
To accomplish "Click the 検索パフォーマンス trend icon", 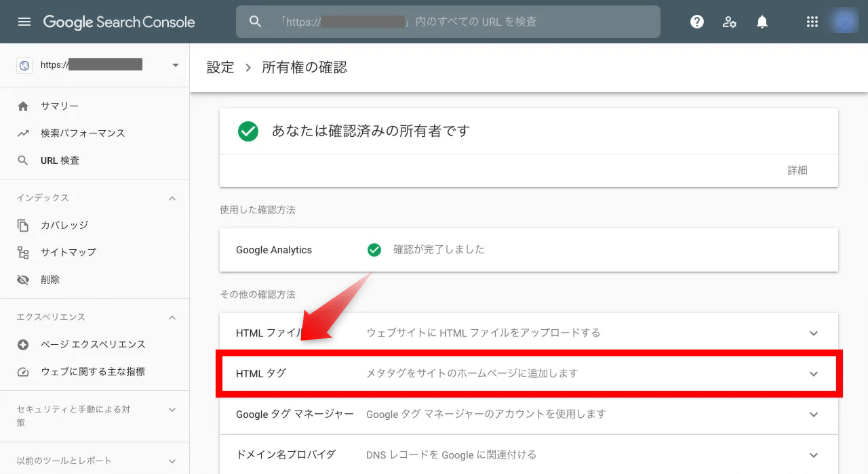I will click(23, 133).
